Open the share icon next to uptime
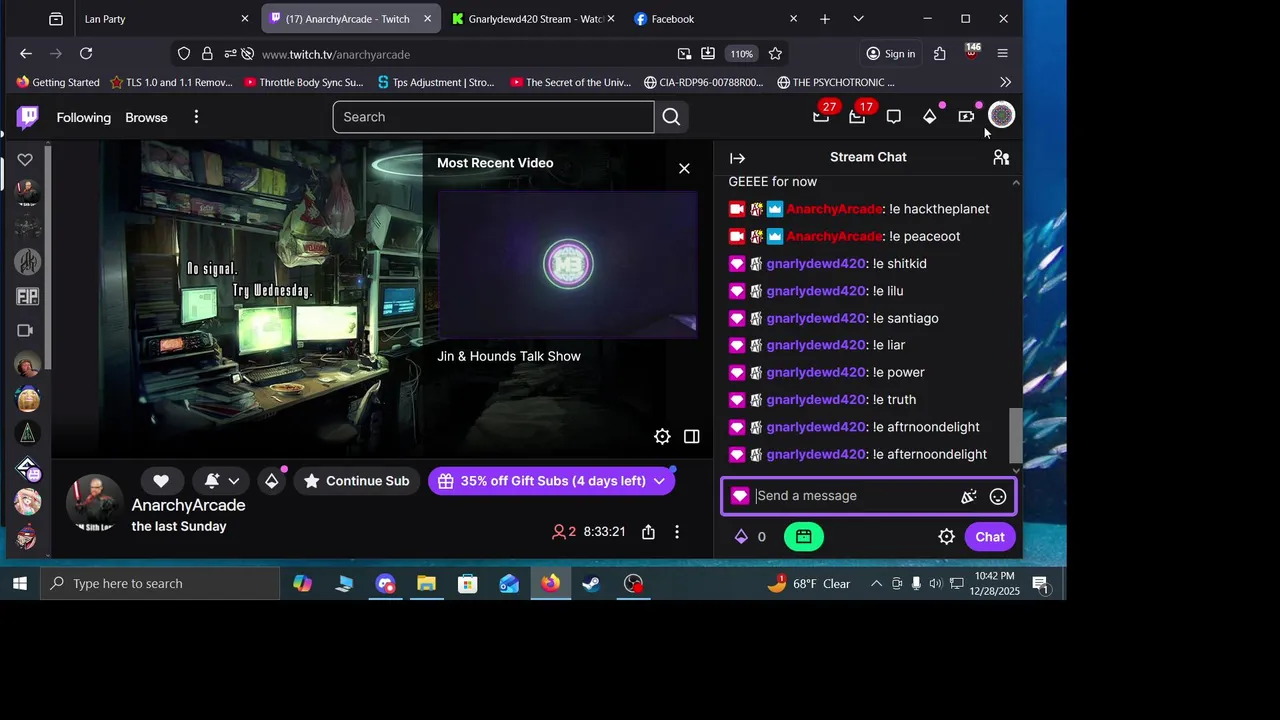This screenshot has height=720, width=1280. tap(648, 532)
